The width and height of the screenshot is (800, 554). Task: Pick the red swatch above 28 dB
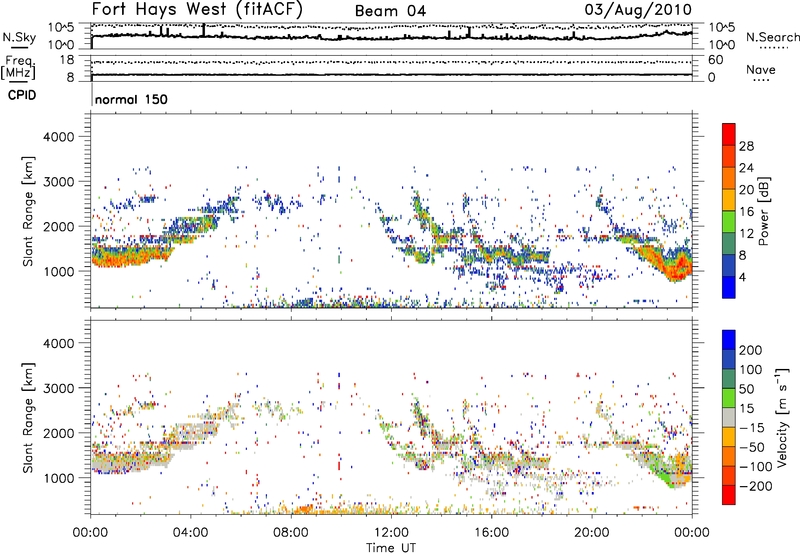729,134
